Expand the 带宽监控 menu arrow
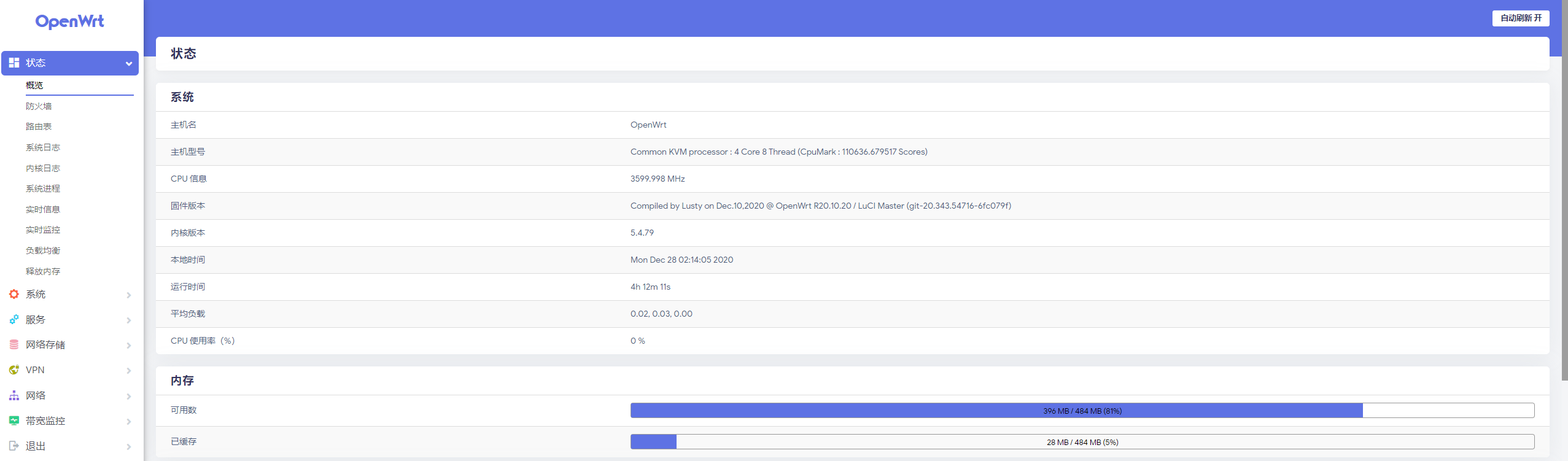The image size is (1568, 461). (x=129, y=421)
